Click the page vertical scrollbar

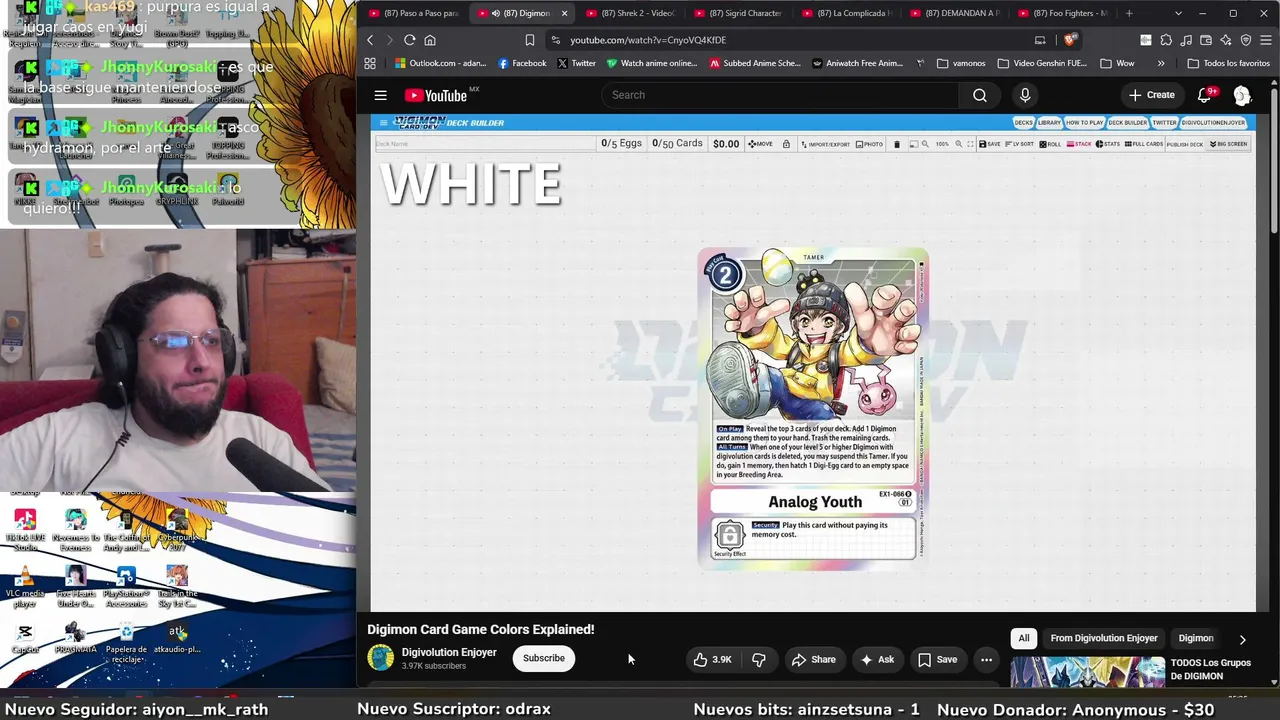[x=1274, y=160]
